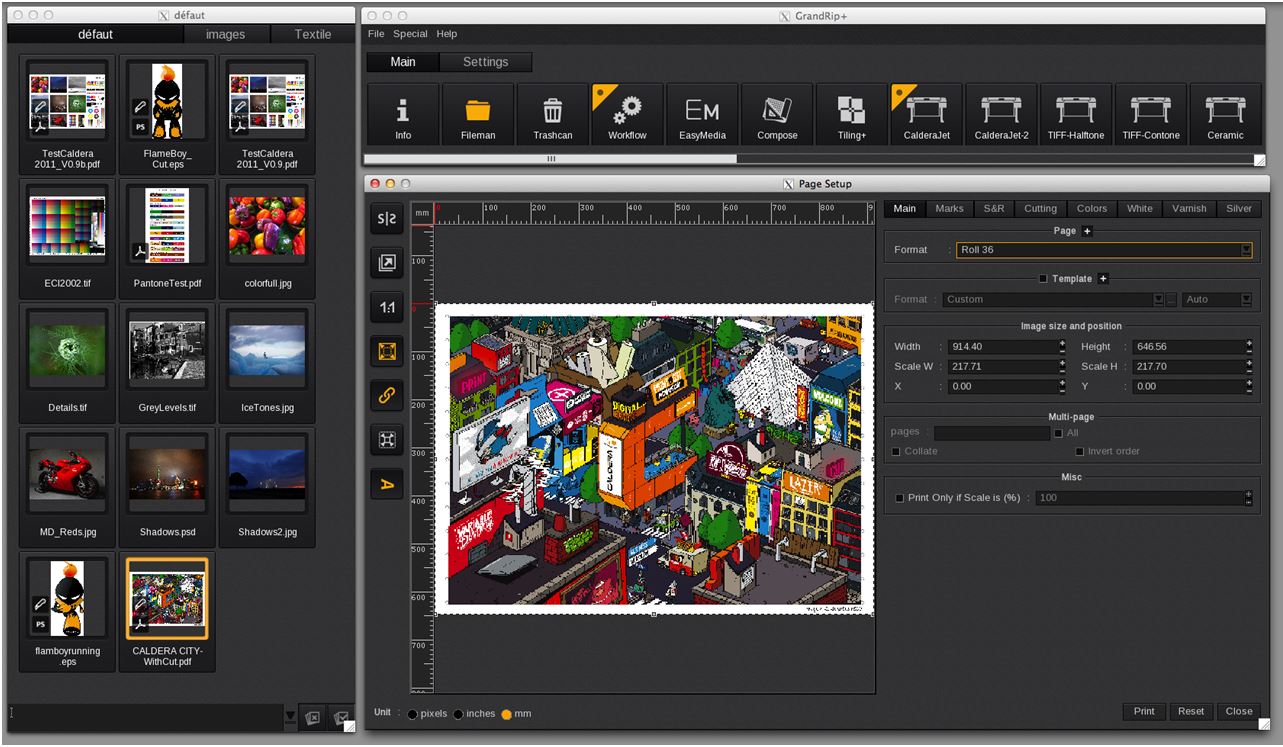The width and height of the screenshot is (1283, 747).
Task: Click the scale link icon
Action: tap(387, 395)
